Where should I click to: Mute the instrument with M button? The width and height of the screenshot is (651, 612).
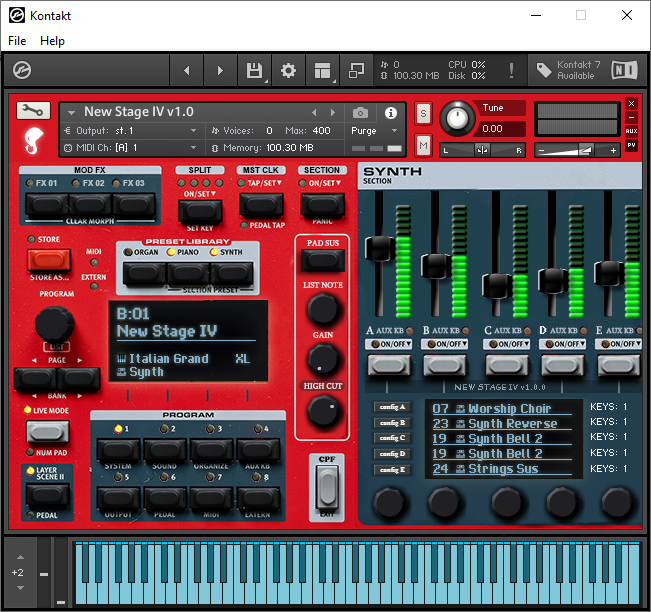[423, 145]
